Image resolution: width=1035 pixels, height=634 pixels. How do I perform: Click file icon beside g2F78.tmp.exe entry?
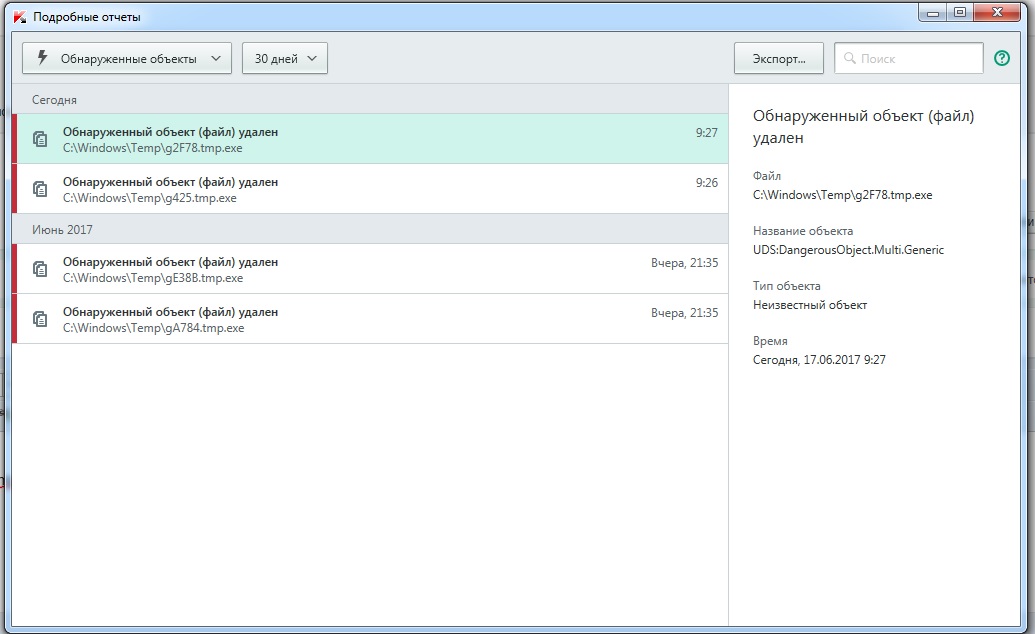tap(41, 139)
